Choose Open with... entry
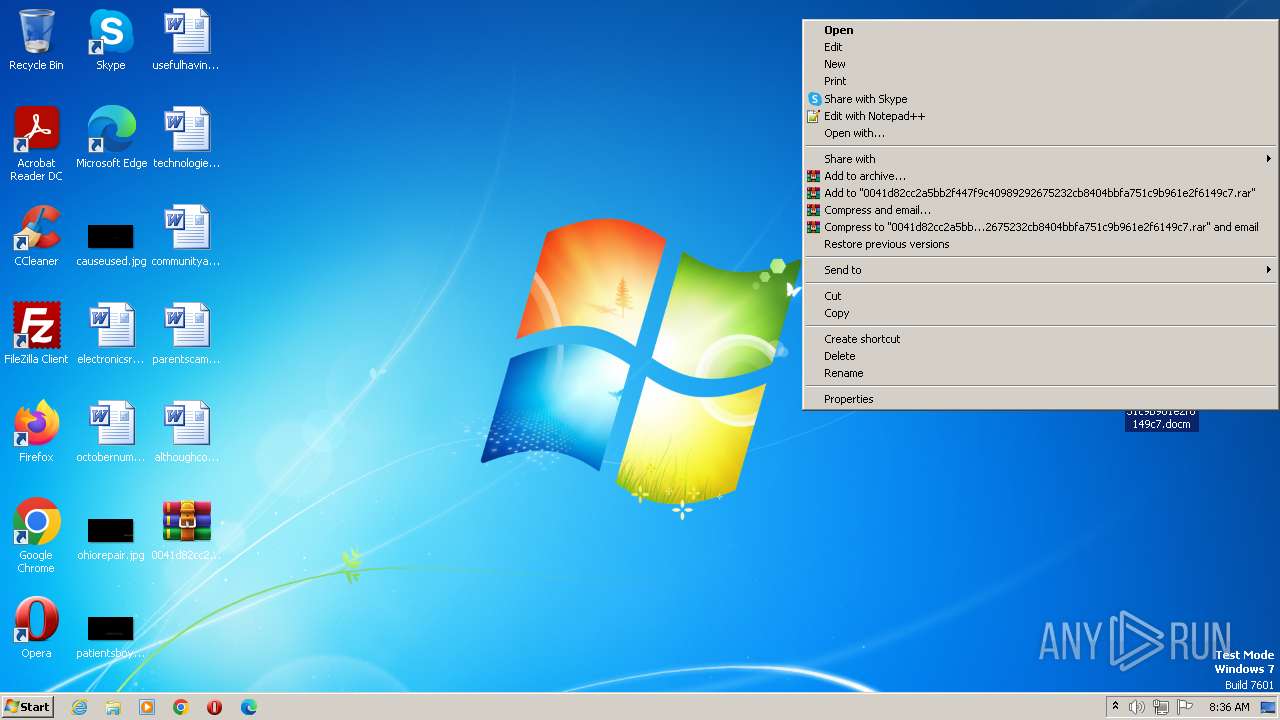Screen dimensions: 1280x720 click(x=1040, y=133)
